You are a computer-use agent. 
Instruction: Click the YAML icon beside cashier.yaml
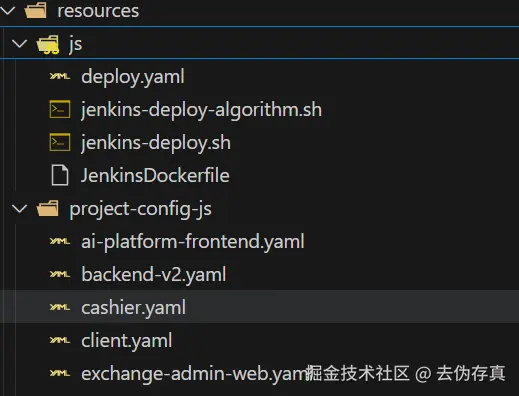60,307
